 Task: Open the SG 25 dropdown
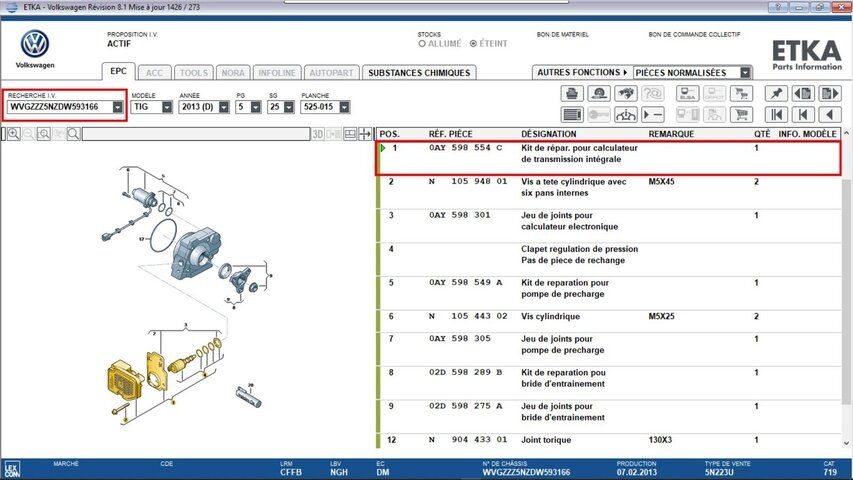(x=288, y=107)
